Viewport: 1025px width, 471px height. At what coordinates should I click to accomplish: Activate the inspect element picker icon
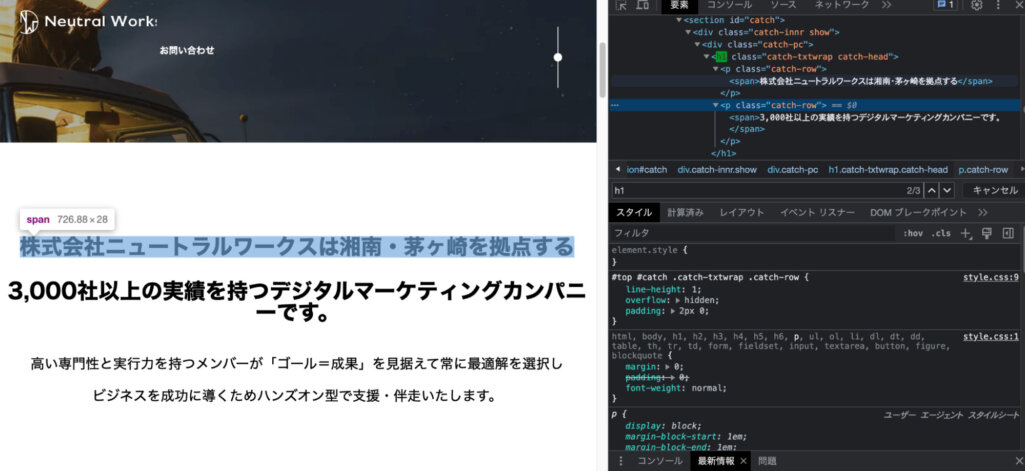point(622,5)
